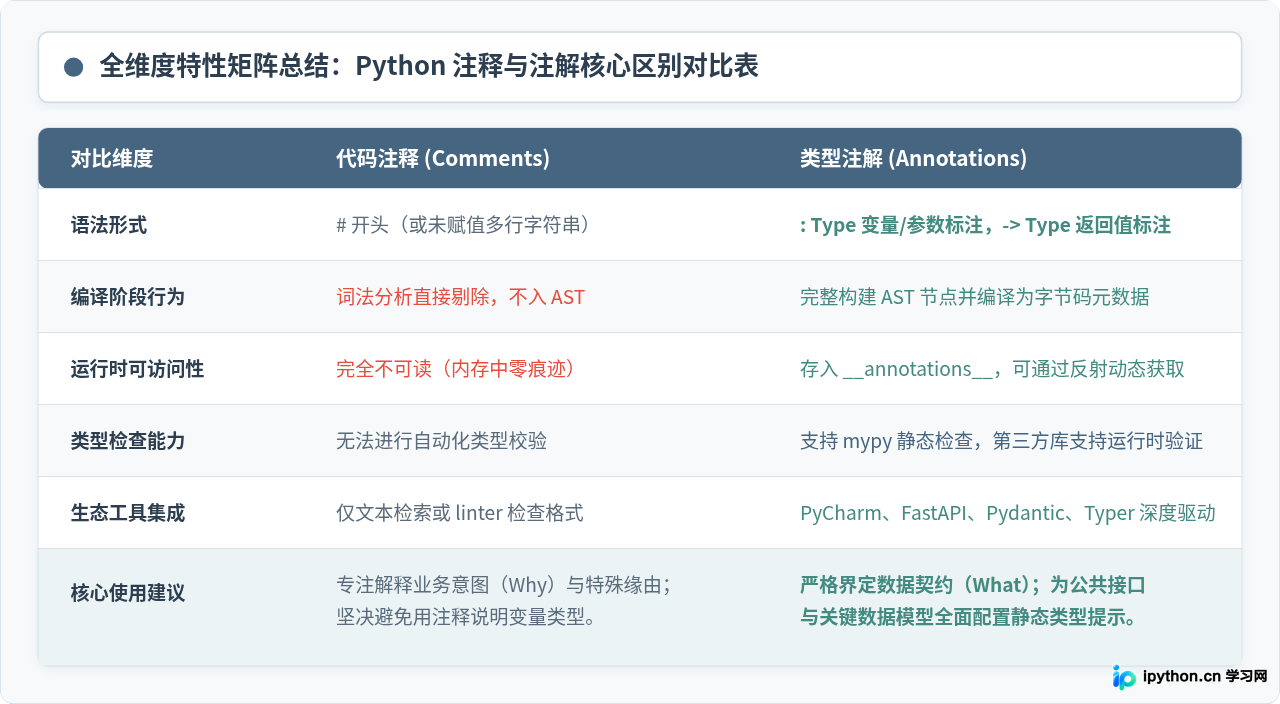The image size is (1280, 704).
Task: Click the text 坚决避免用注释说明变量类型
Action: click(467, 617)
